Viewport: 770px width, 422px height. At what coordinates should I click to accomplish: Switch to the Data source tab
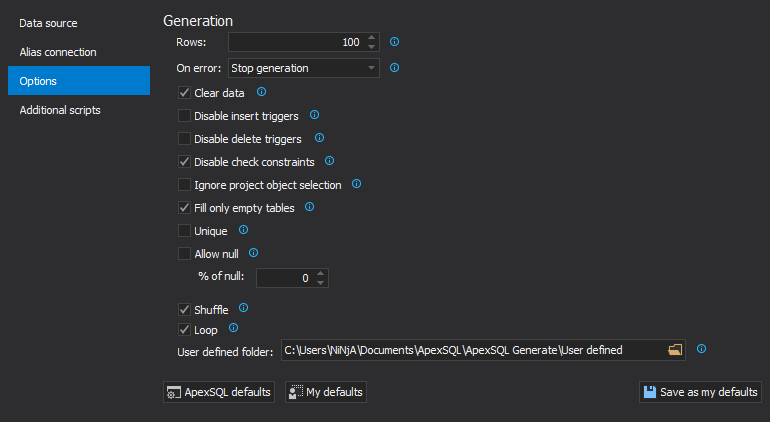(48, 23)
